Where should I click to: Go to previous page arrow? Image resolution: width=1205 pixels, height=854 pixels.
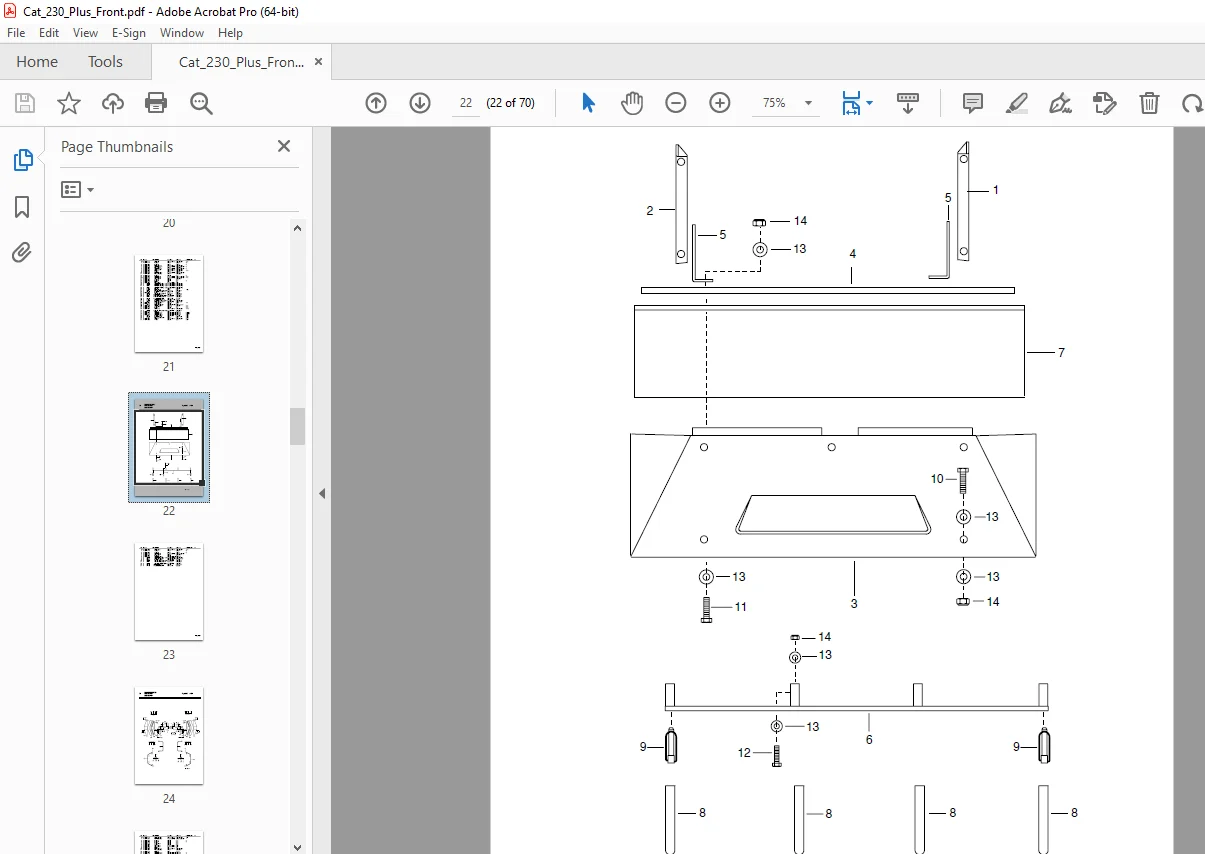tap(376, 103)
